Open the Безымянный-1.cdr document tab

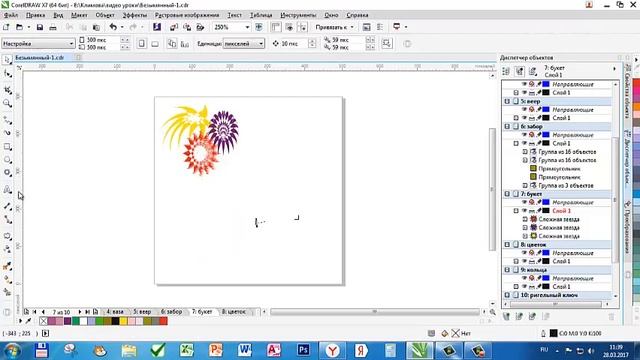[x=40, y=58]
